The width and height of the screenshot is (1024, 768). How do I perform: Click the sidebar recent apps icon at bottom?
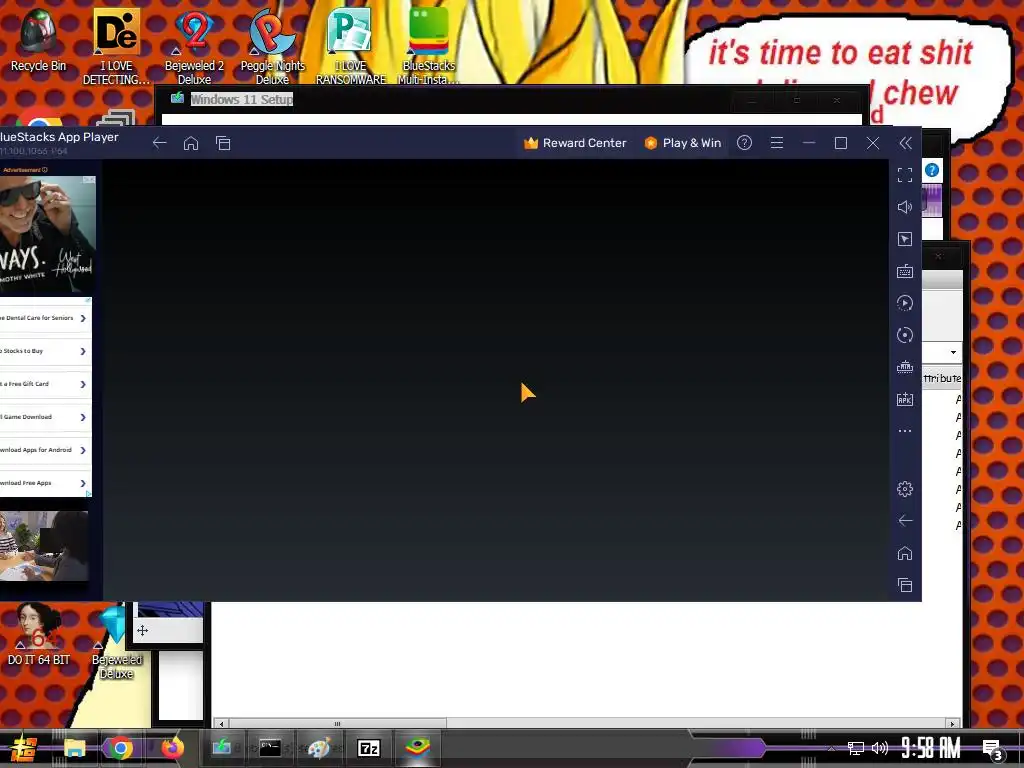pos(905,585)
